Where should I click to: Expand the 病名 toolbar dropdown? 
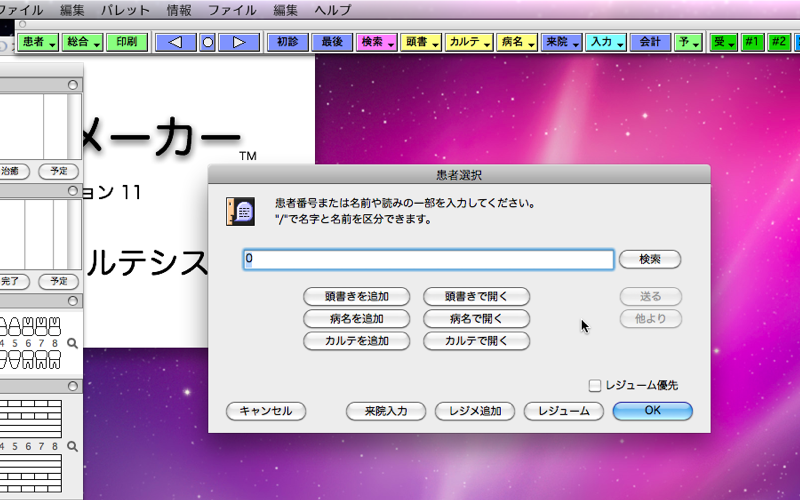pyautogui.click(x=515, y=42)
